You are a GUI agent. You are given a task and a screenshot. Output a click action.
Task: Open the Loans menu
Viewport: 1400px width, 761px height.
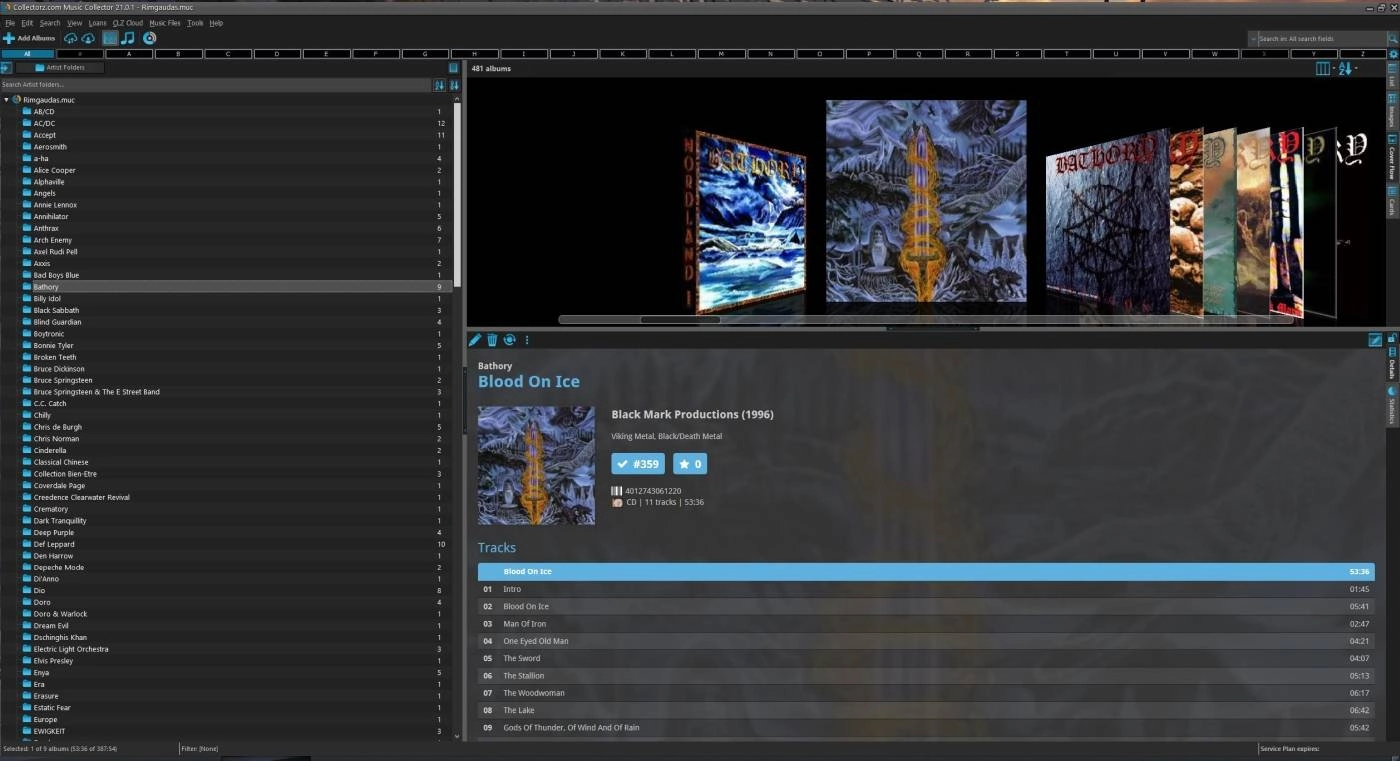(97, 22)
